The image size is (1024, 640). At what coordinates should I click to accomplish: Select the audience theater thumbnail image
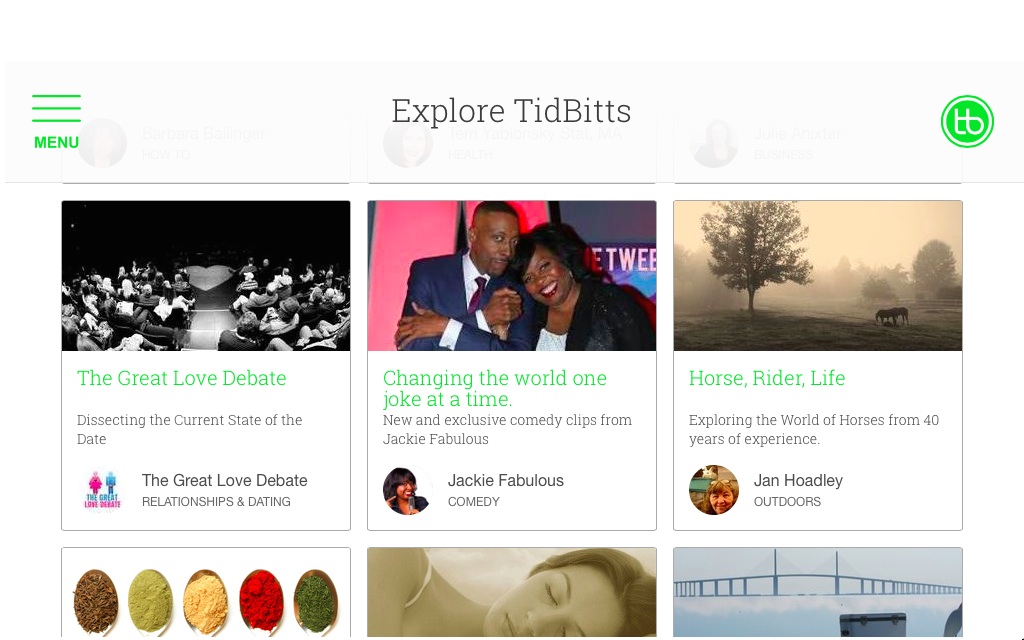click(x=206, y=276)
